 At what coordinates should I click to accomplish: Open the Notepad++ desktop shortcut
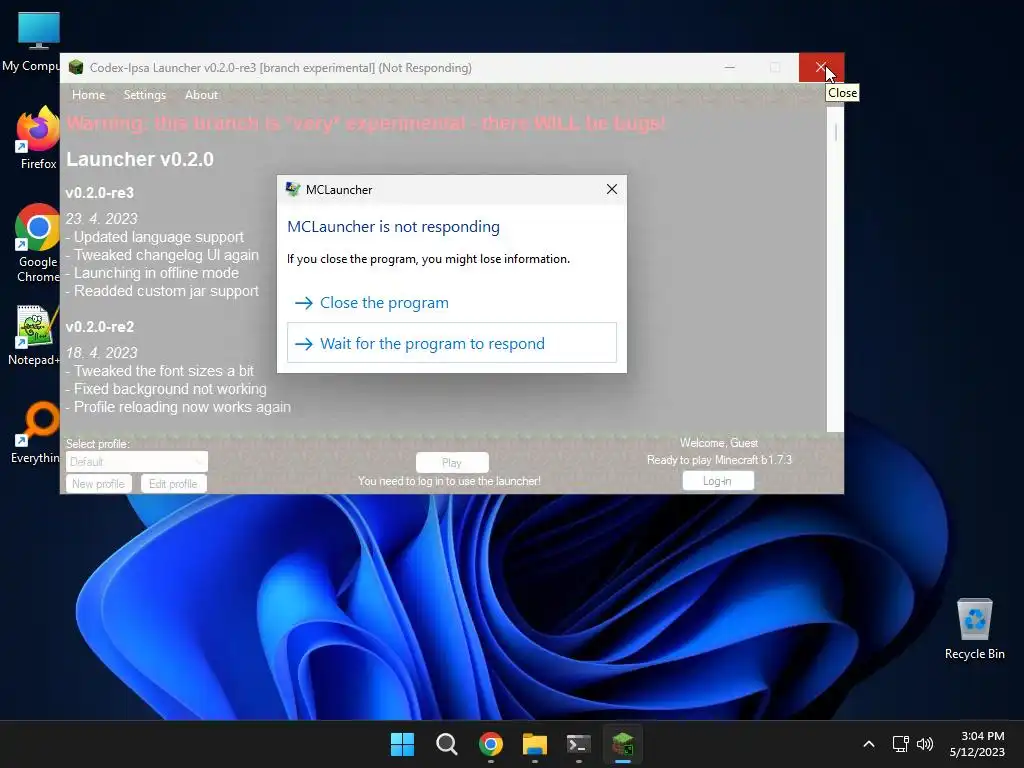[34, 334]
